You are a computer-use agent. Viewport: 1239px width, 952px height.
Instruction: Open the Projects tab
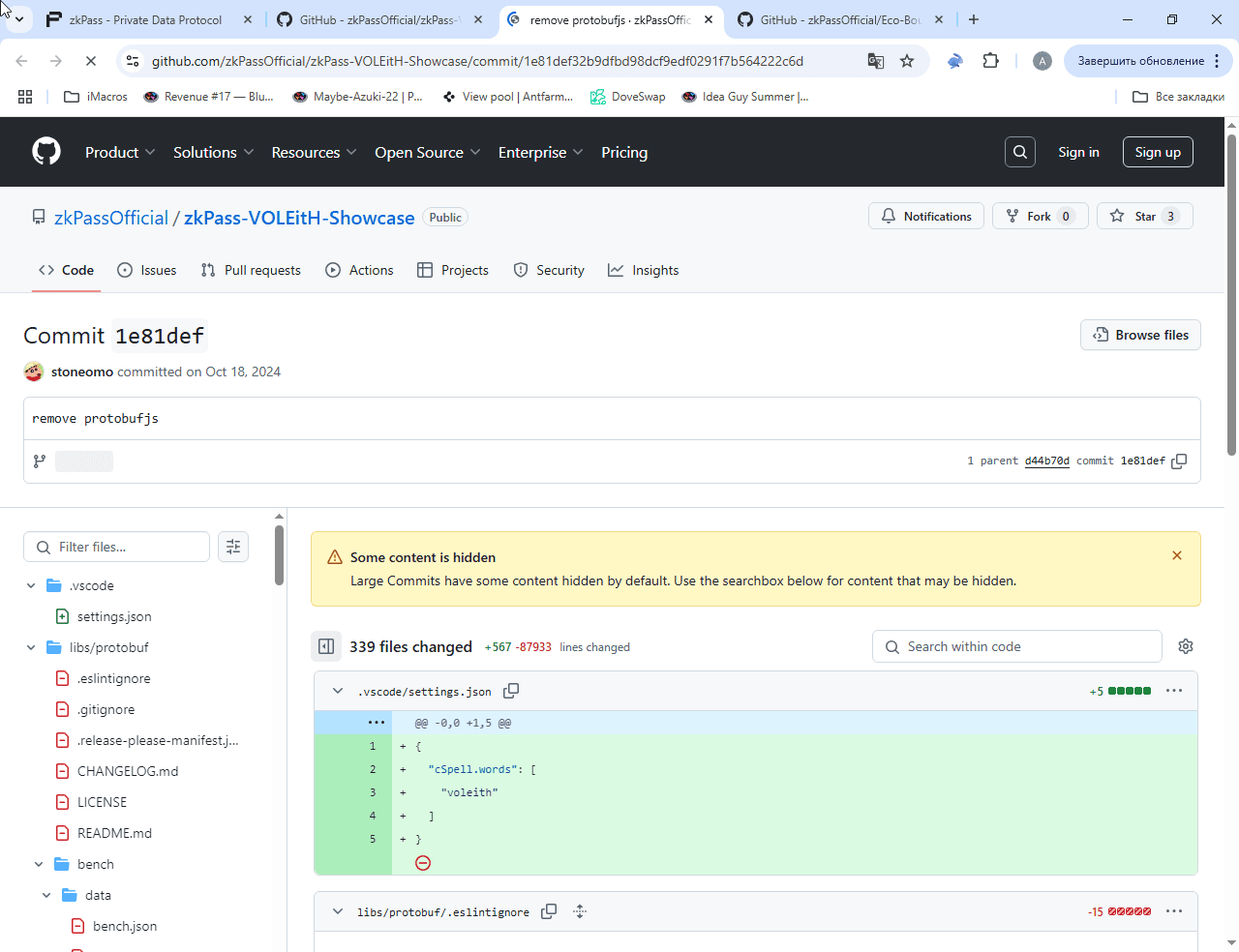click(x=453, y=270)
